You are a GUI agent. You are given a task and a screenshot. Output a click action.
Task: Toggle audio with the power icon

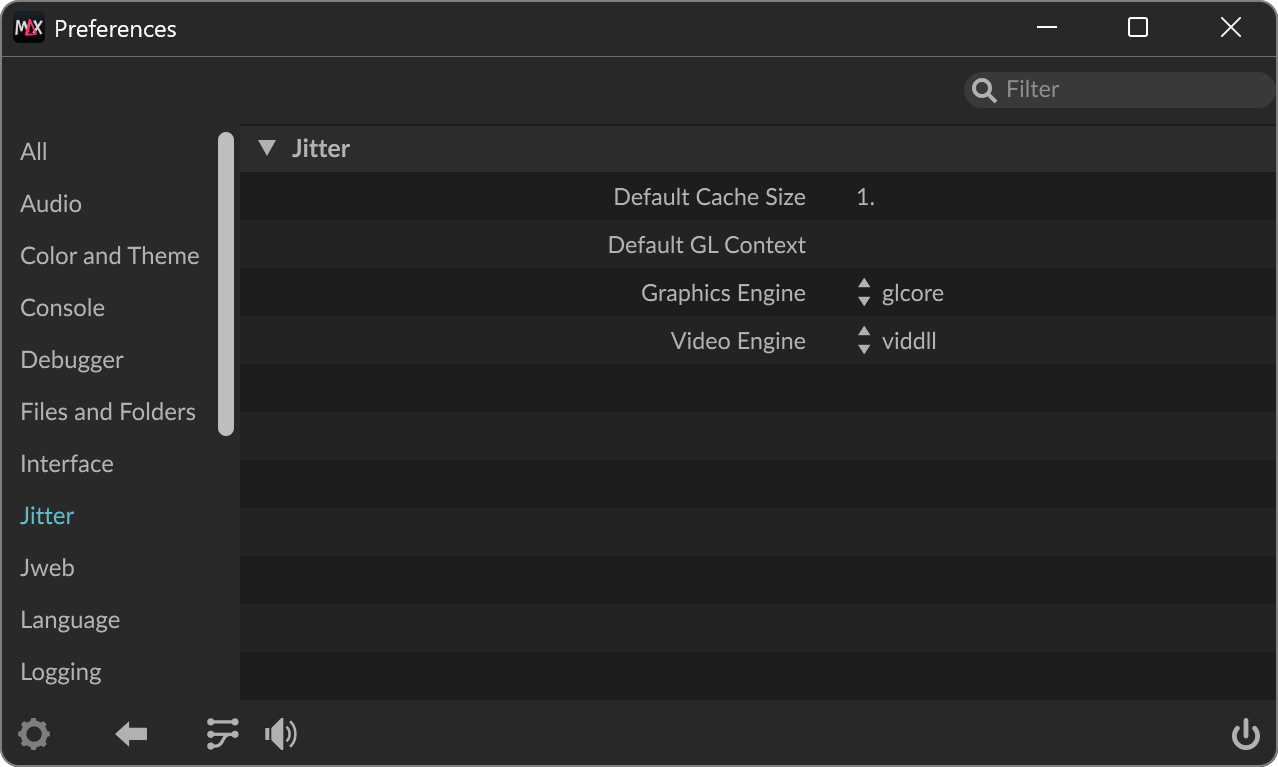(x=1245, y=733)
